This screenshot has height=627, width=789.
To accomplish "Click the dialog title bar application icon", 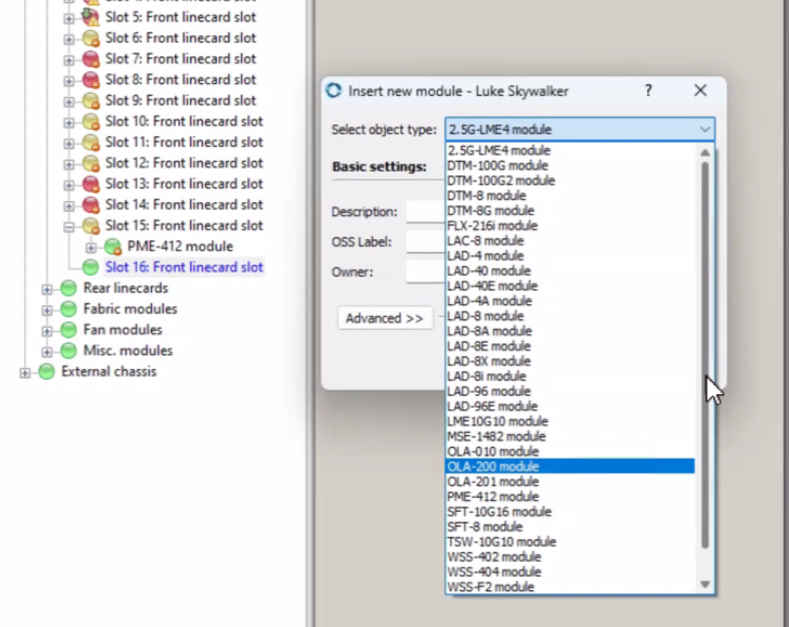I will (333, 91).
